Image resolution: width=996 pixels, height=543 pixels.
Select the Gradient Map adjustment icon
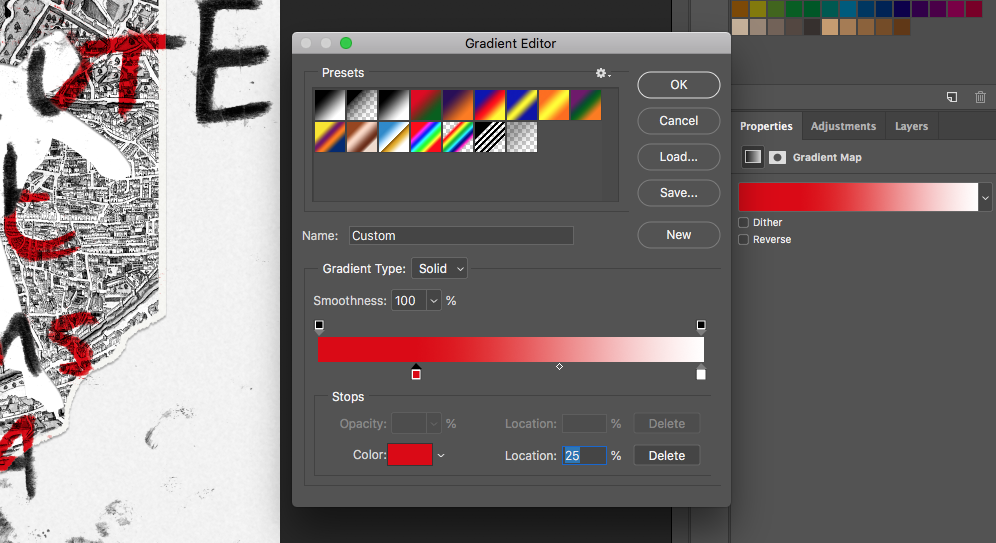pos(753,157)
